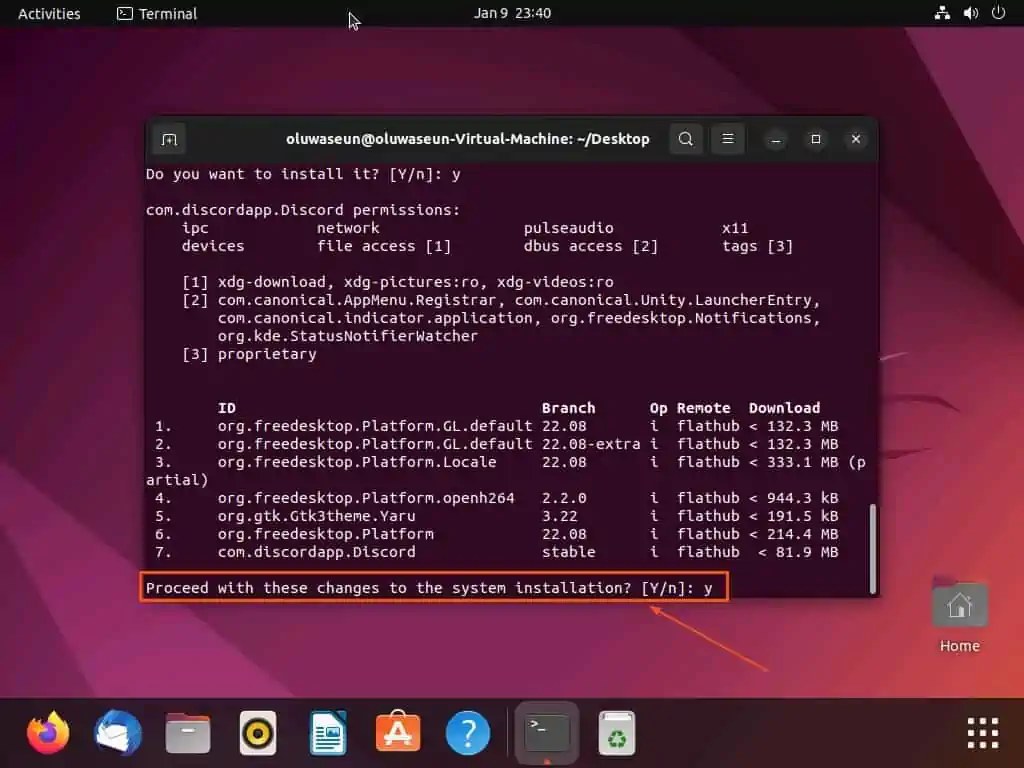1024x768 pixels.
Task: Open Rhythmbox from the dock
Action: (x=258, y=733)
